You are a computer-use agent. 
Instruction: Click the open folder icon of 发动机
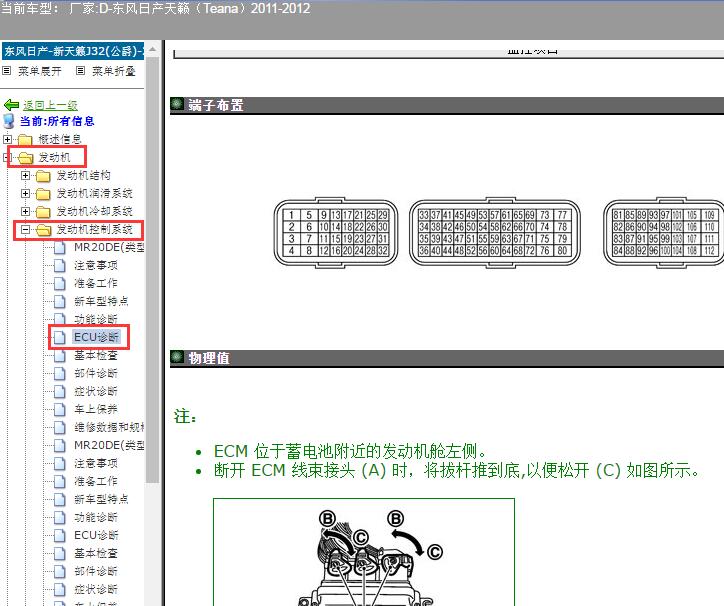(x=26, y=158)
